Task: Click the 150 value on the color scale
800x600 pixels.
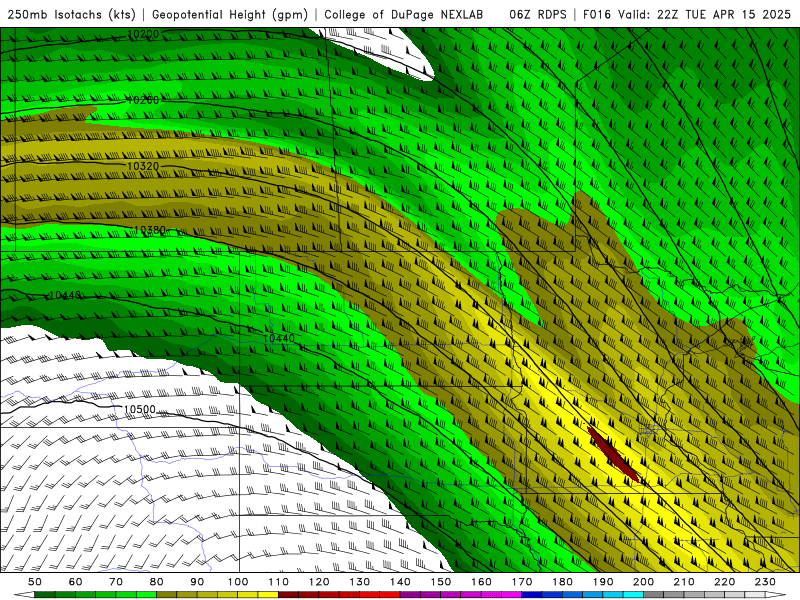Action: 441,582
